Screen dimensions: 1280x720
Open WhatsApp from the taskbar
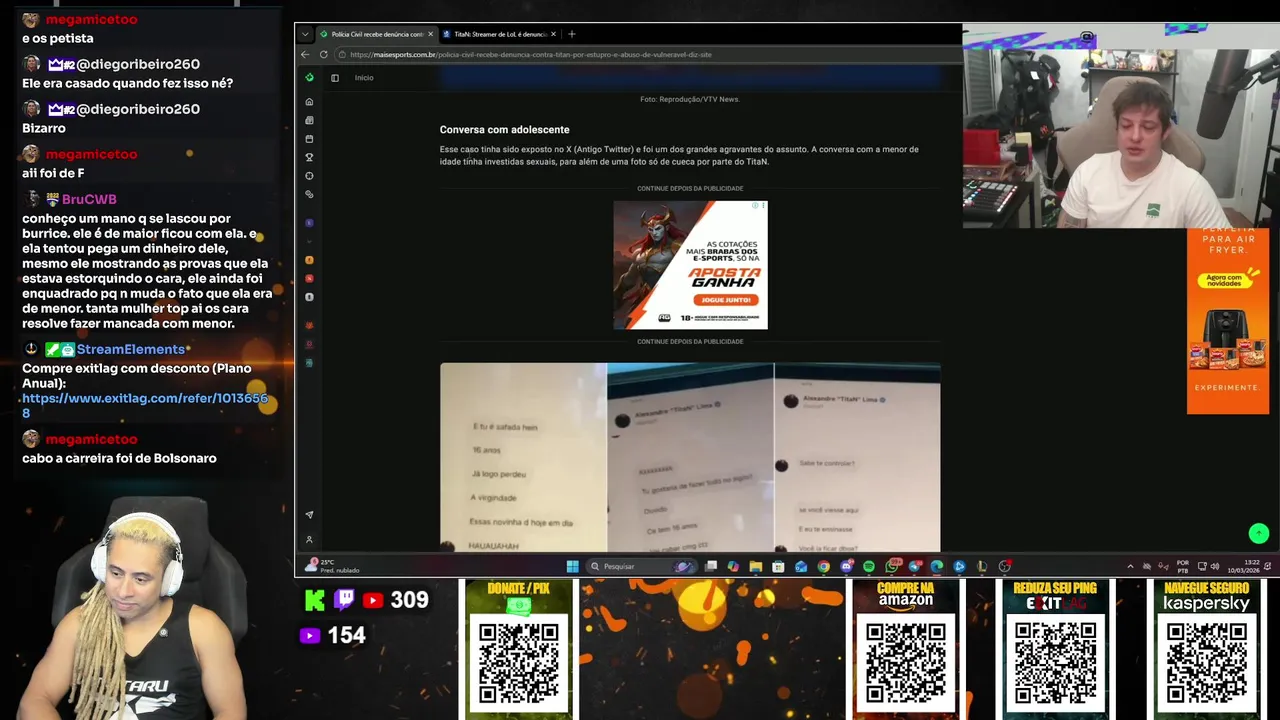click(891, 566)
